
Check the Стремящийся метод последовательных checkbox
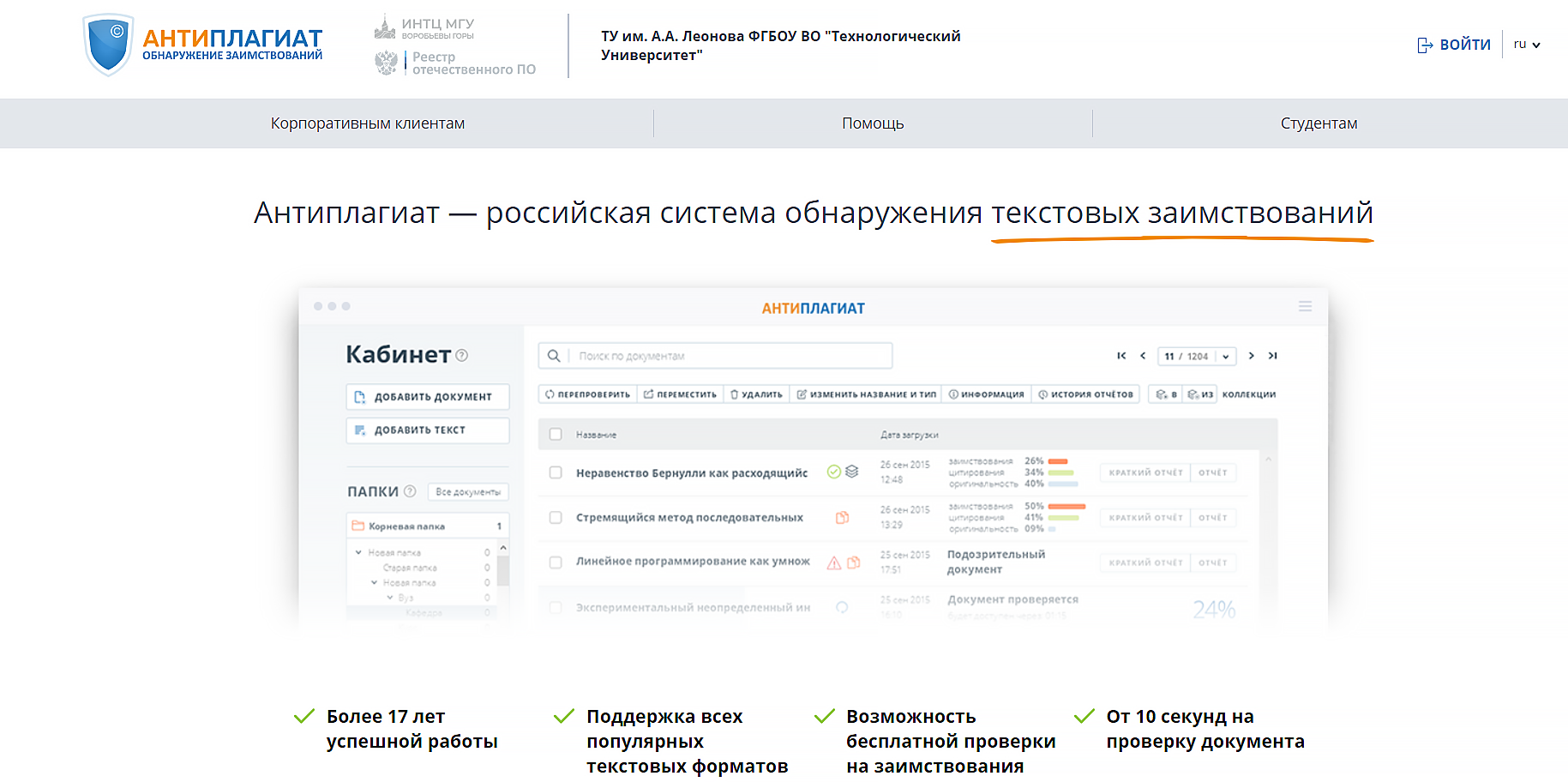(x=556, y=517)
